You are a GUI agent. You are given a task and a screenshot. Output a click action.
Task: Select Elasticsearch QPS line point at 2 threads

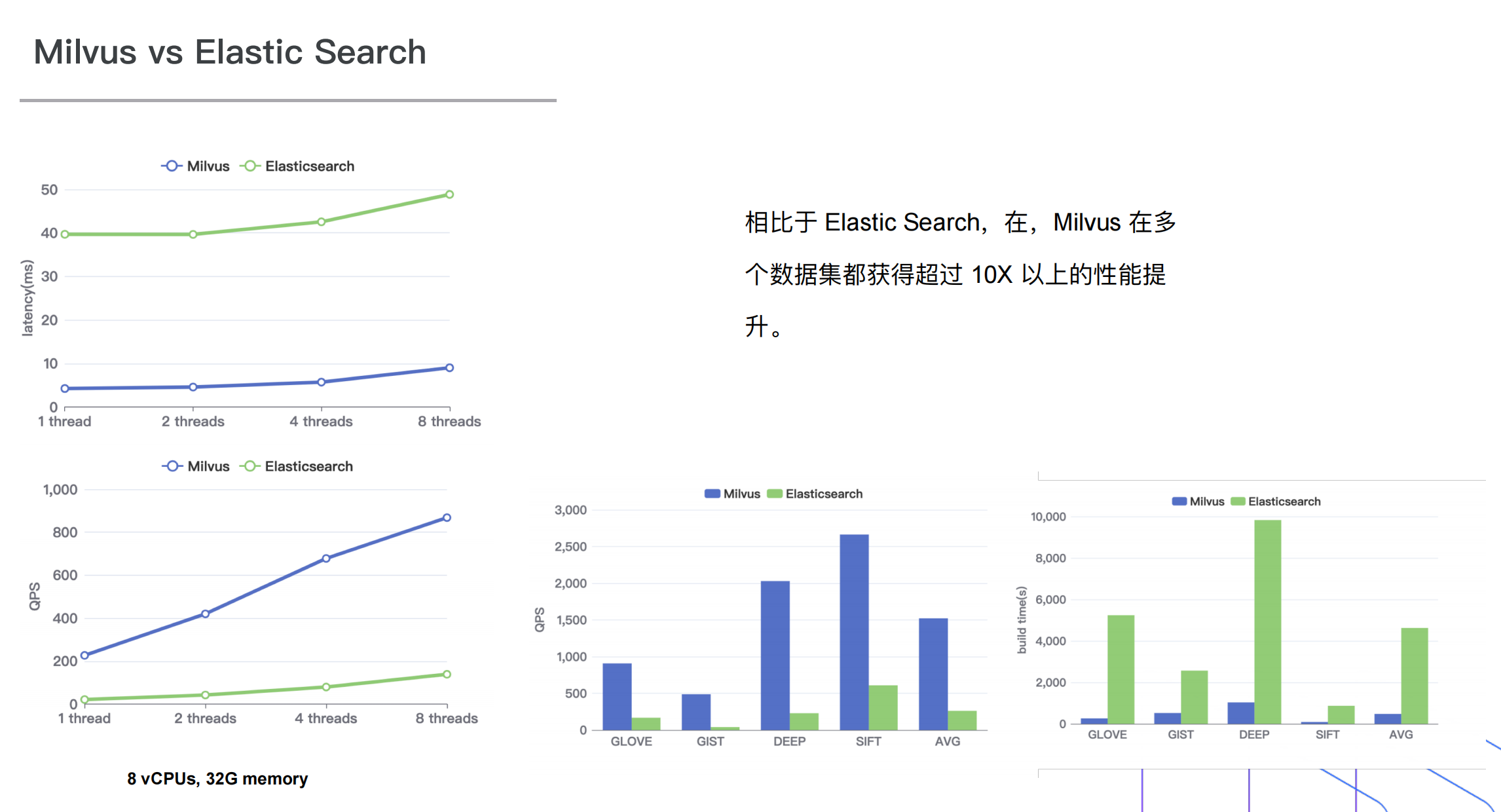[x=205, y=695]
